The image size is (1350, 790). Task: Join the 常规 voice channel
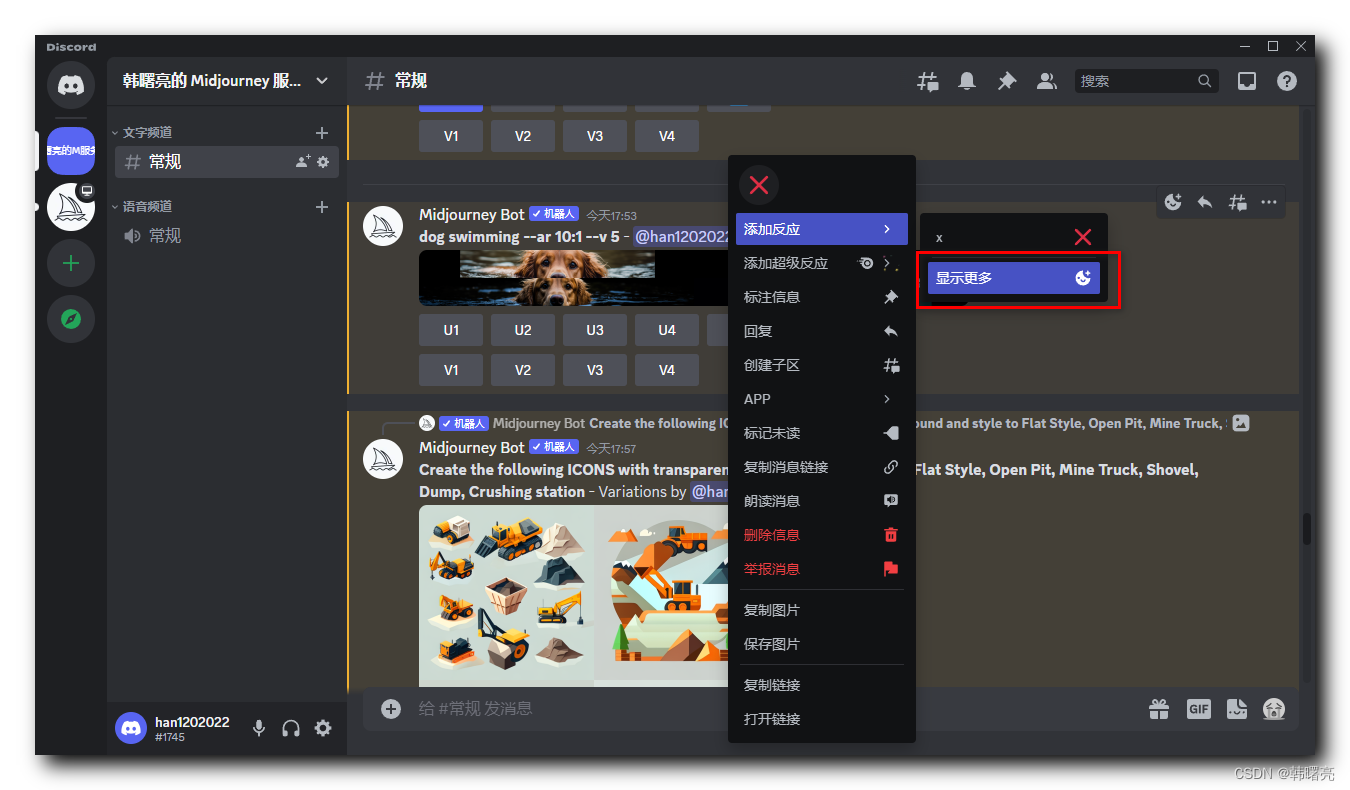(x=227, y=236)
